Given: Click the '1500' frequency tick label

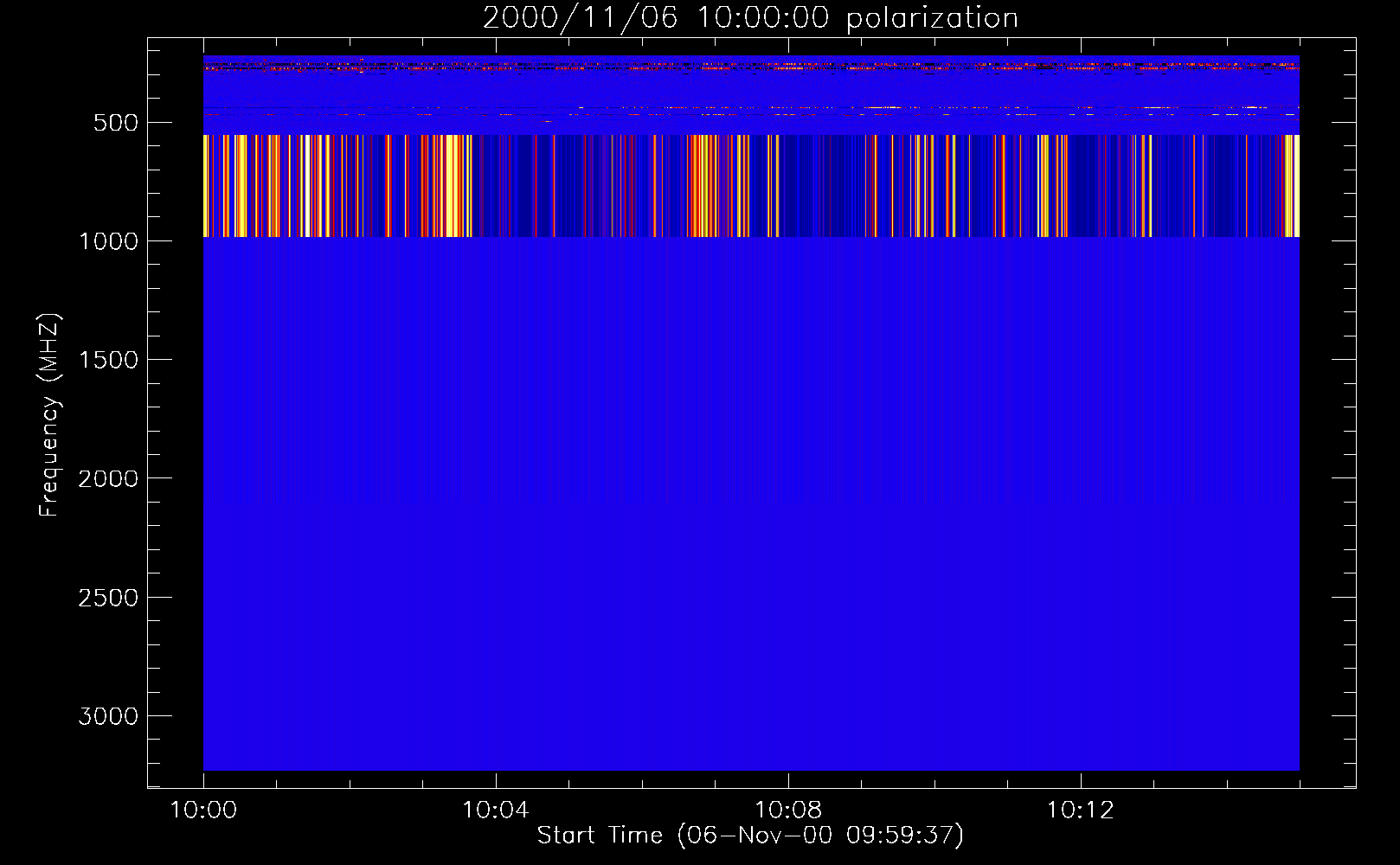Looking at the screenshot, I should 109,360.
